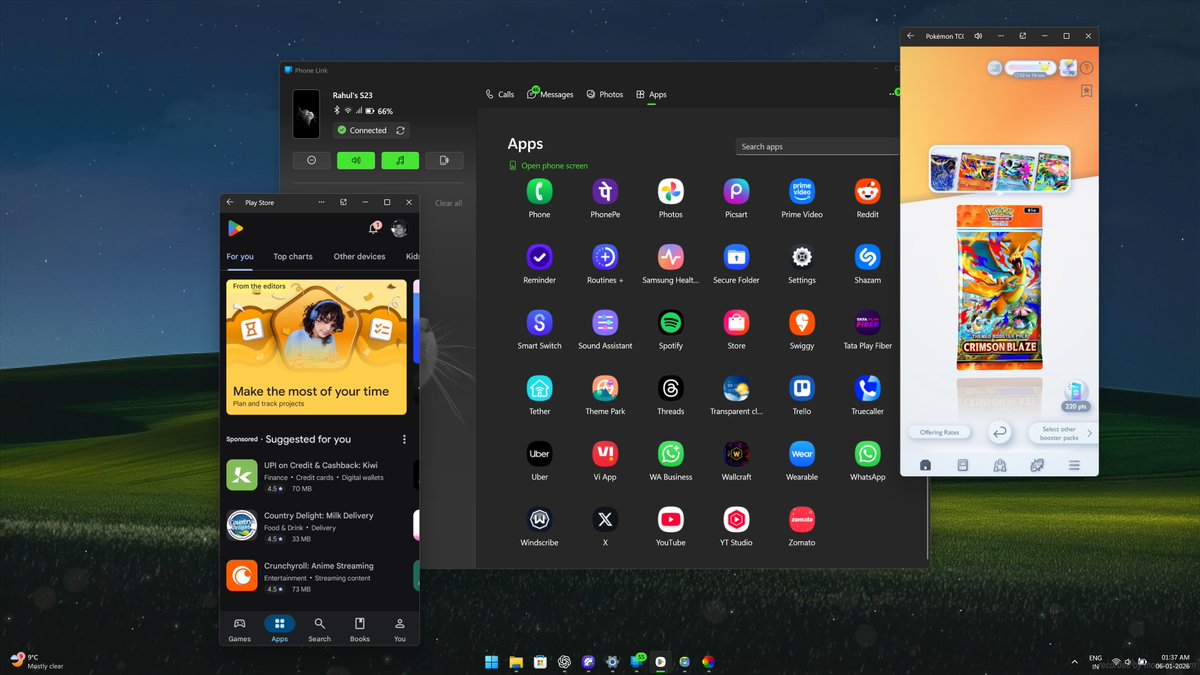Expand Select other booster packs arrow

tap(1090, 433)
